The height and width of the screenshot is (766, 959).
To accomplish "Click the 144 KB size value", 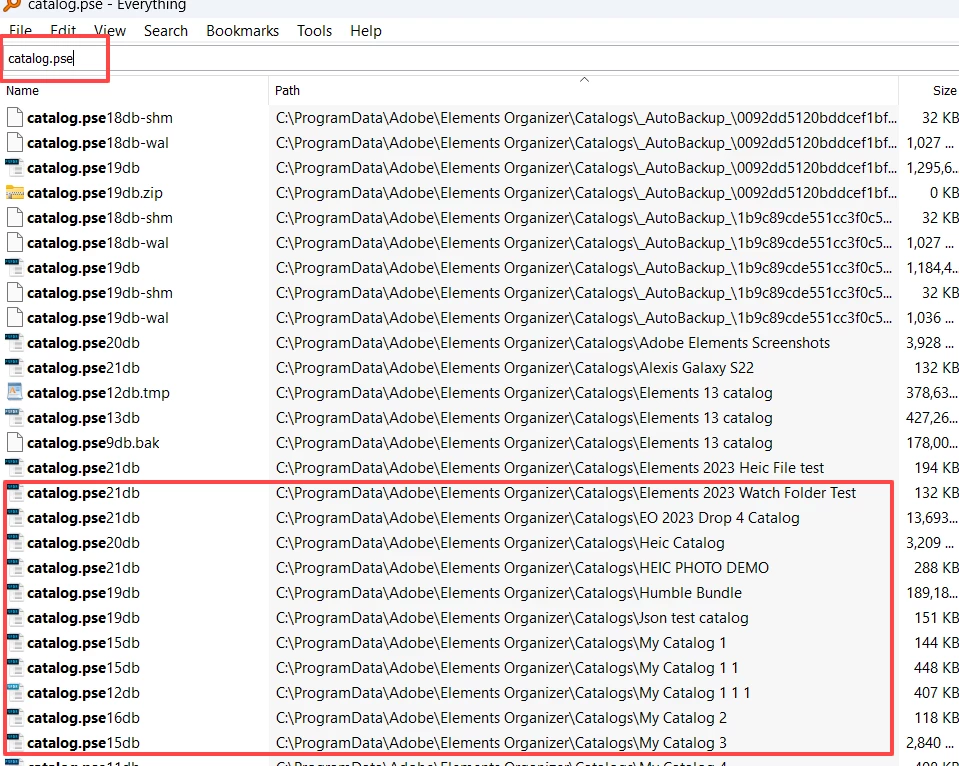I will pos(936,643).
